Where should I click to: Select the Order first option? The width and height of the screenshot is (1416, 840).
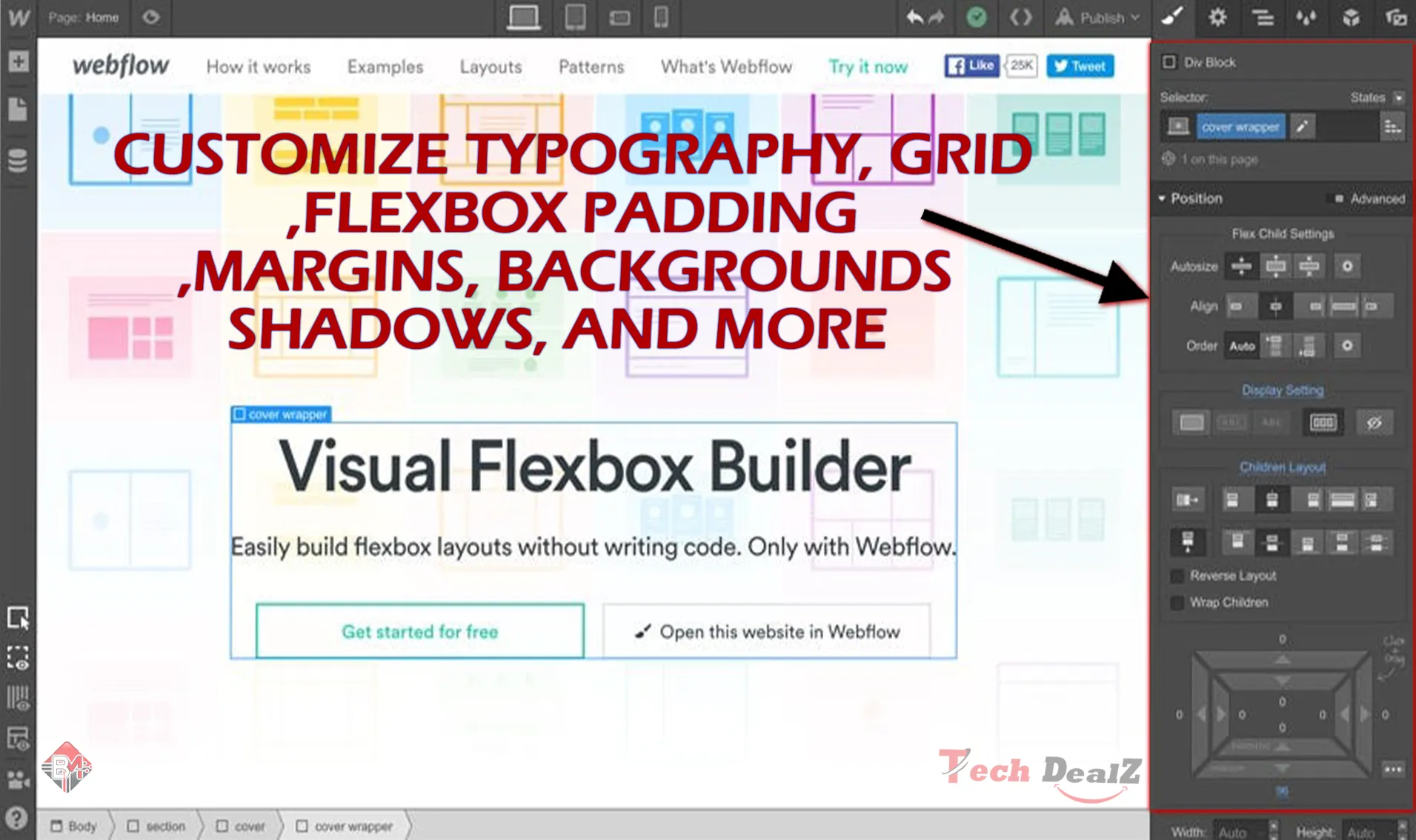[x=1275, y=346]
